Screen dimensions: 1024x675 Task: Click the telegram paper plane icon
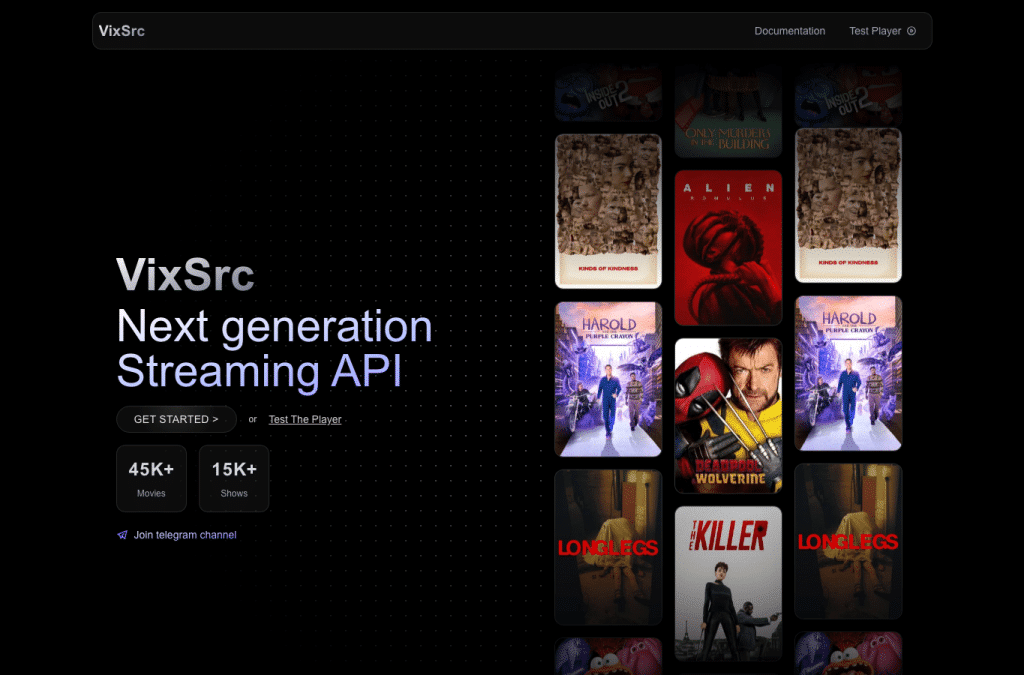click(x=122, y=535)
